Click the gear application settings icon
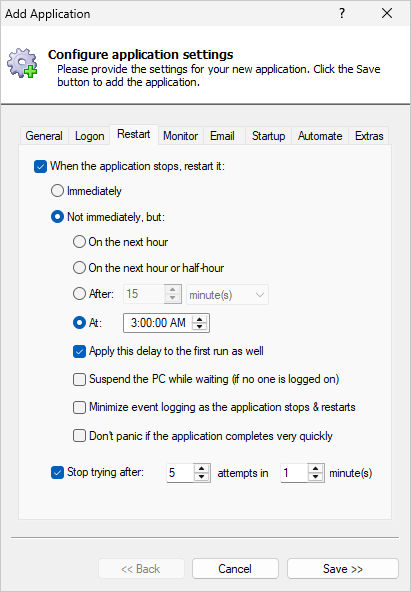Viewport: 411px width, 592px height. tap(22, 63)
